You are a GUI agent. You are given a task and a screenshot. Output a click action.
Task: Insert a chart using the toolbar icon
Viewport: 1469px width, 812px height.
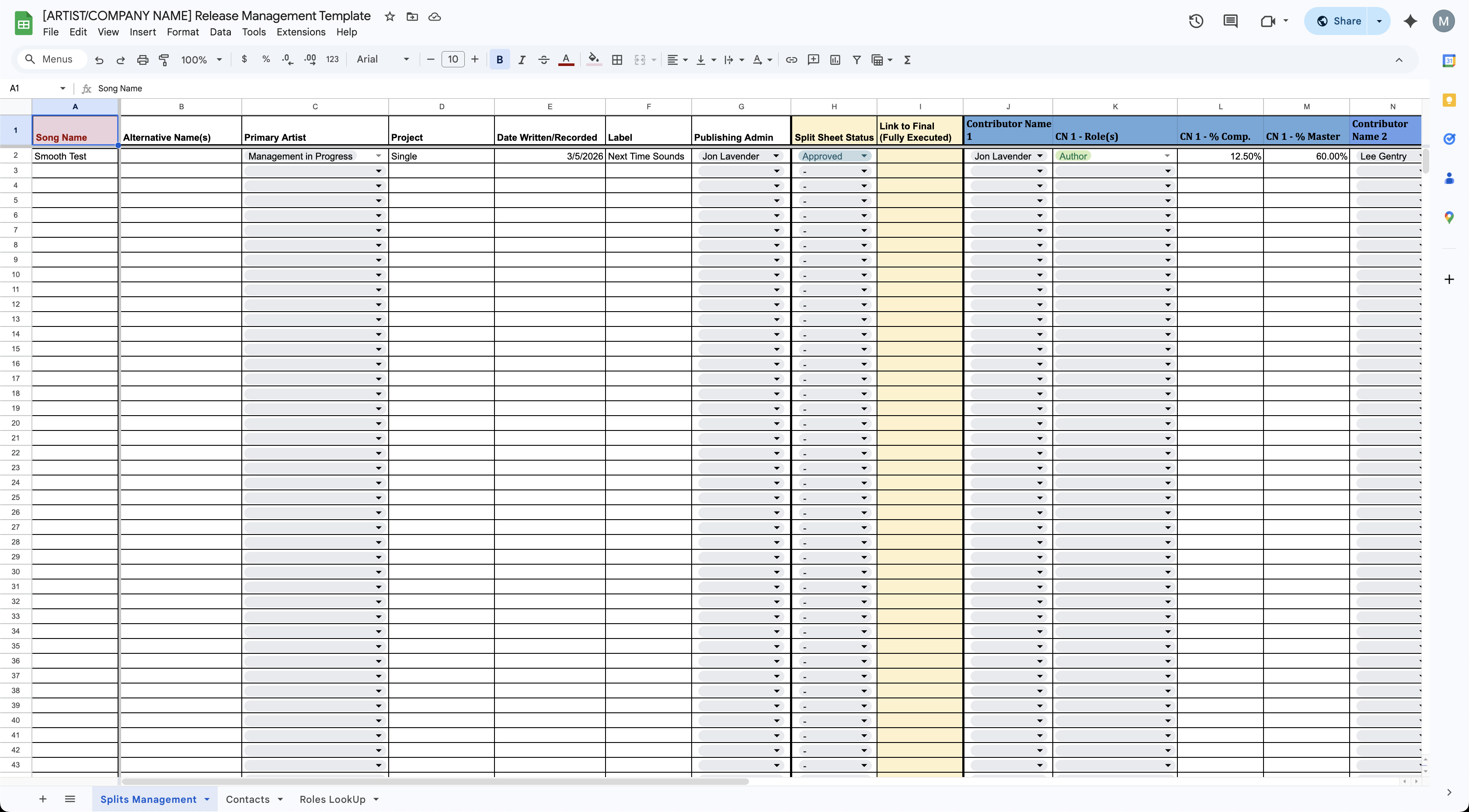coord(835,60)
